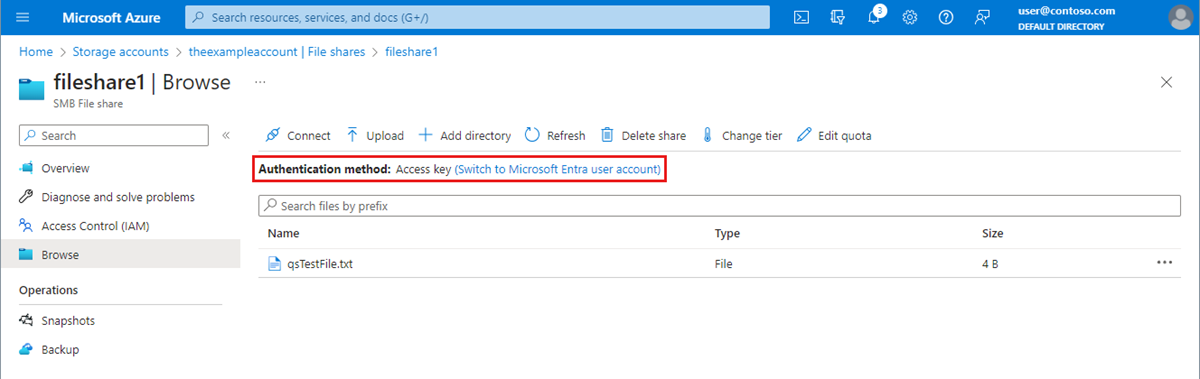This screenshot has height=379, width=1200.
Task: Collapse the sidebar with the double chevron
Action: click(x=226, y=135)
